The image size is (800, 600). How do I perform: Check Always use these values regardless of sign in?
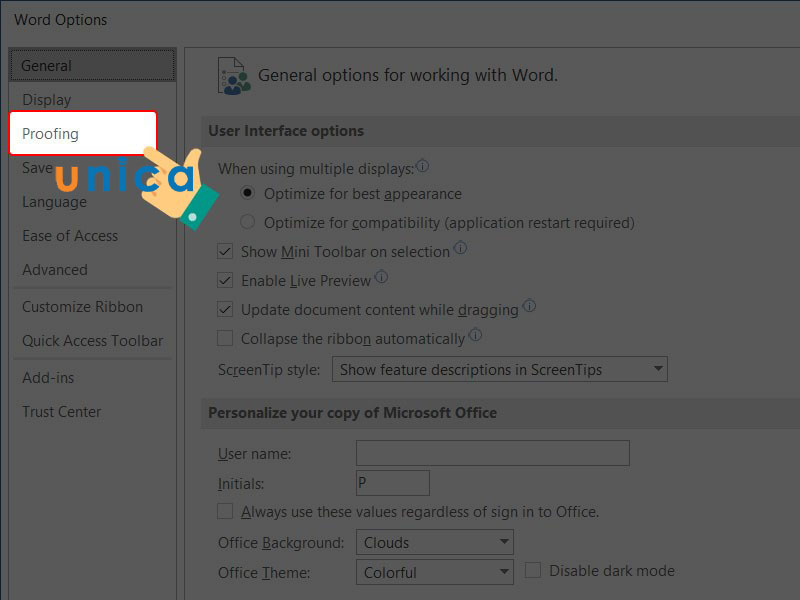225,511
